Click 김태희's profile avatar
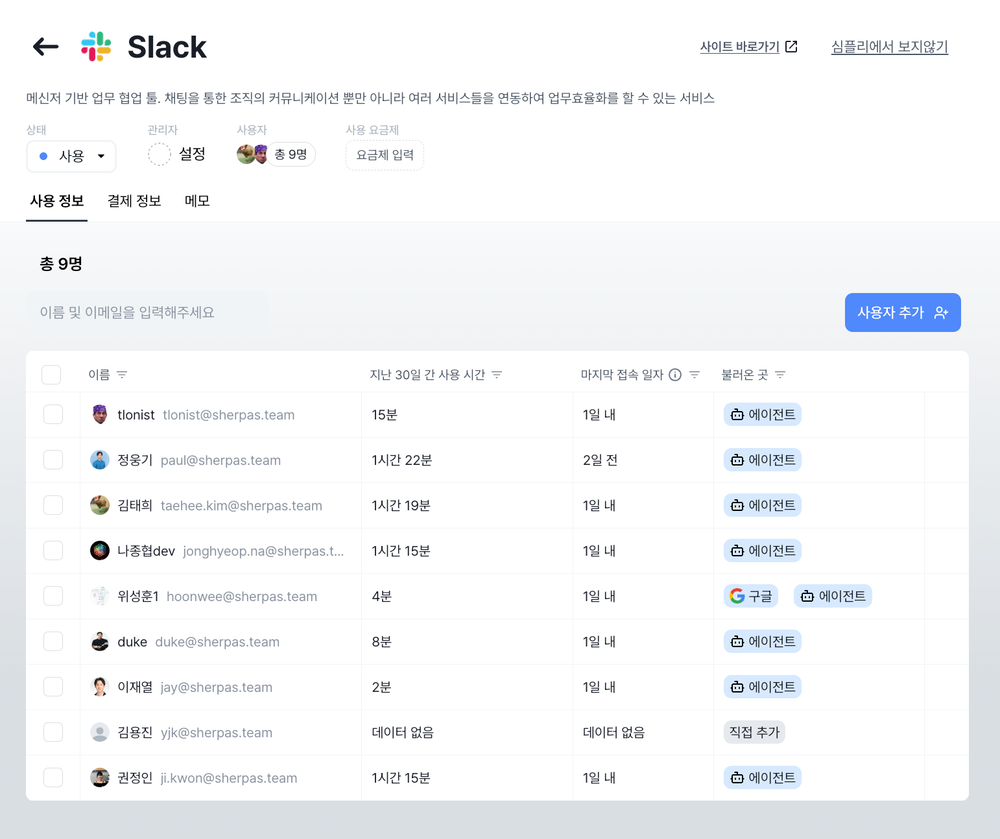The image size is (1000, 839). tap(99, 505)
